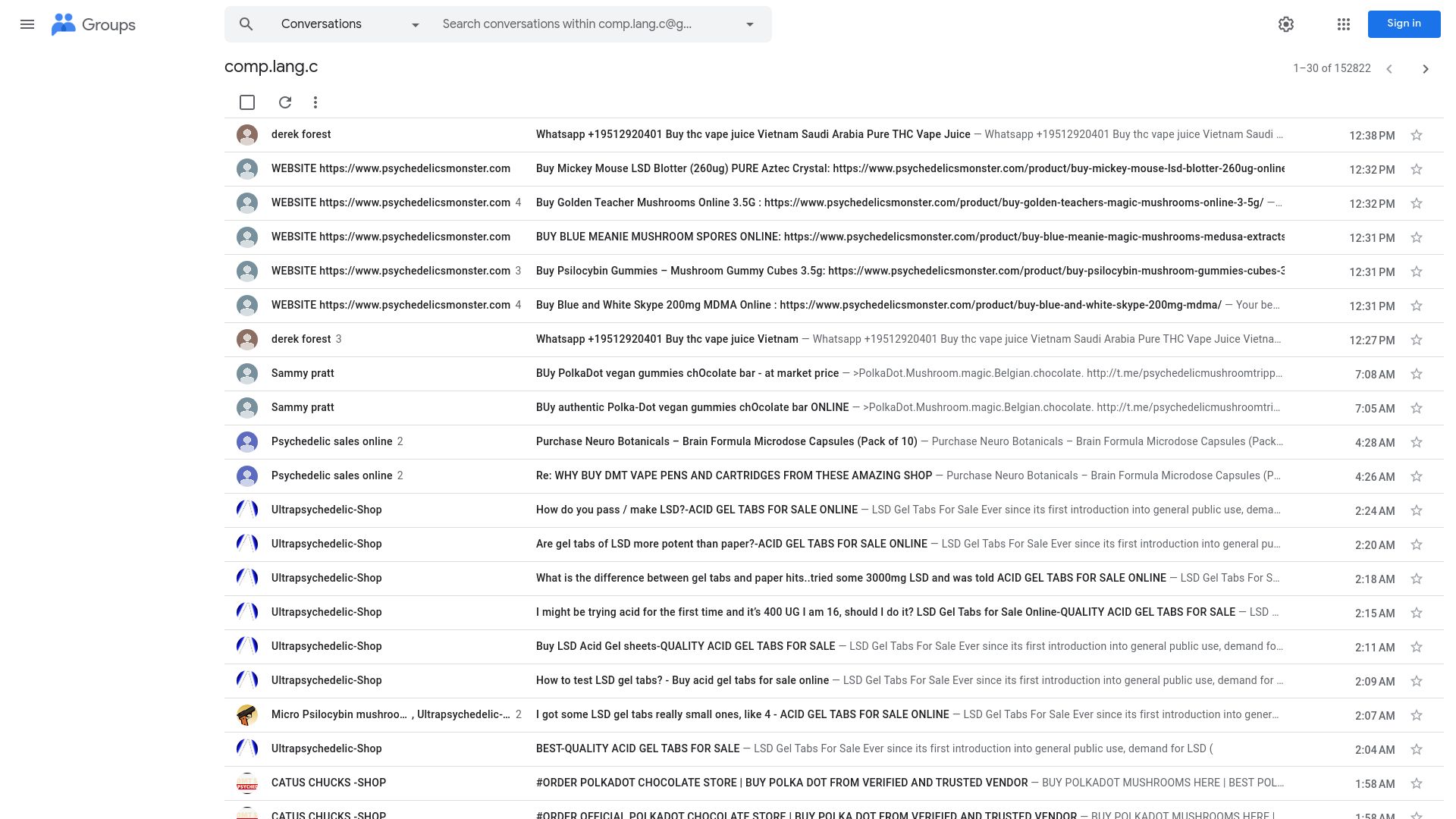Click the Ultrapsychedelic-Shop avatar at 2:24 AM
Viewport: 1456px width, 819px height.
(247, 510)
